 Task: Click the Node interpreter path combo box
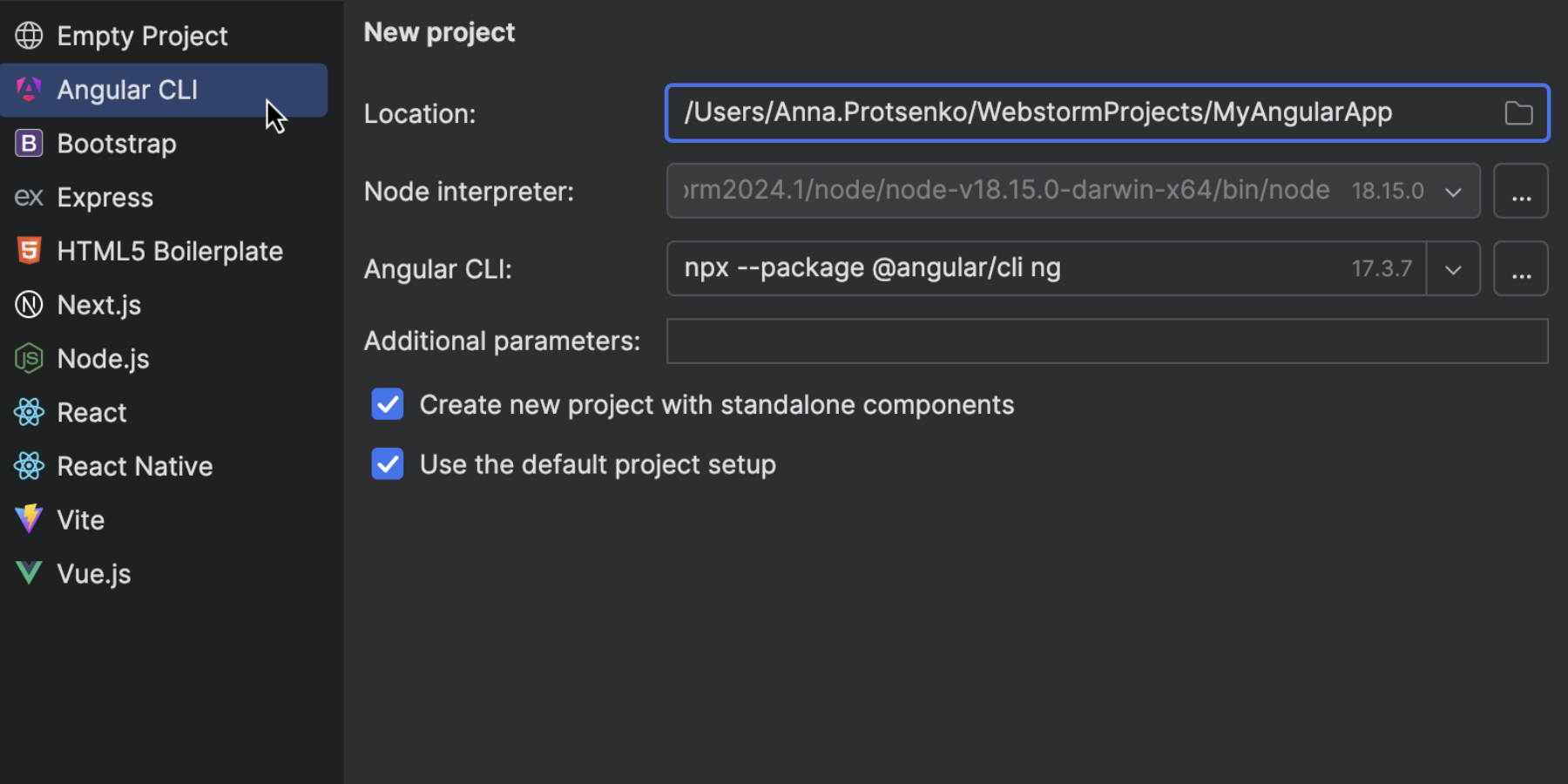point(1073,191)
